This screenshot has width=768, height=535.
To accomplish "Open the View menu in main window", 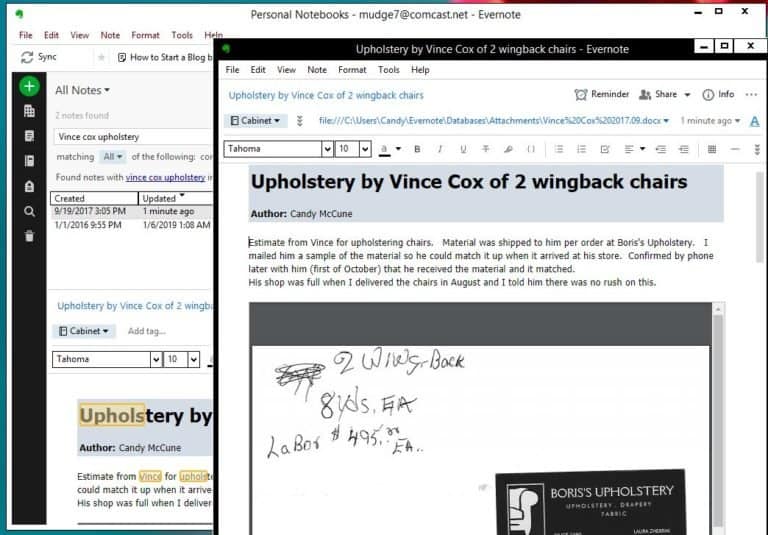I will click(x=79, y=35).
